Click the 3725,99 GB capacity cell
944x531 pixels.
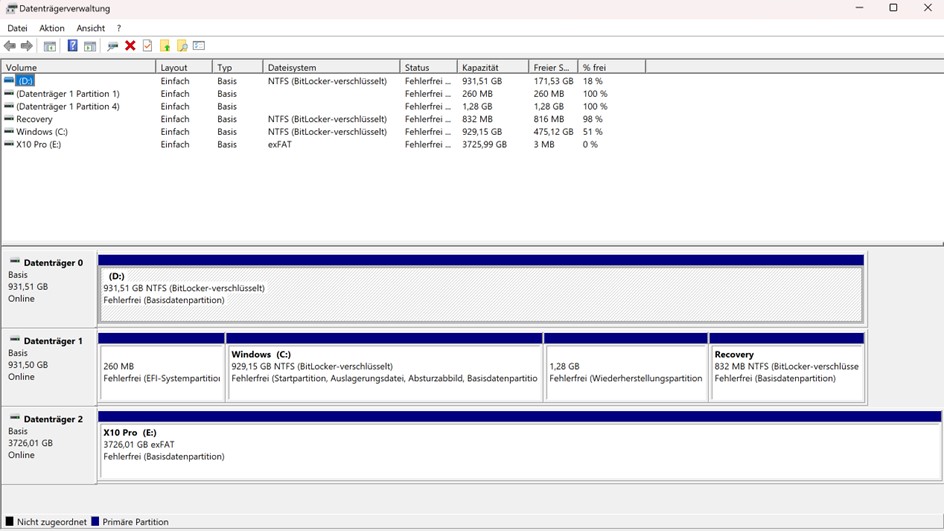[x=485, y=144]
